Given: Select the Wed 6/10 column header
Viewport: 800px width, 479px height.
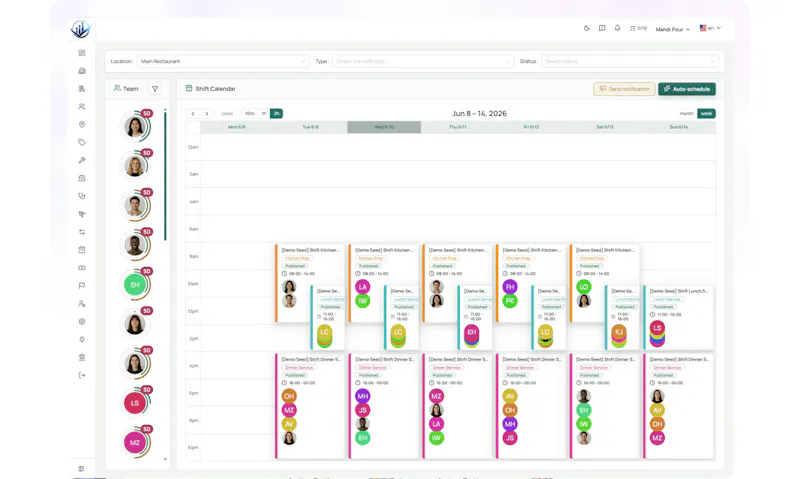Looking at the screenshot, I should click(x=384, y=127).
